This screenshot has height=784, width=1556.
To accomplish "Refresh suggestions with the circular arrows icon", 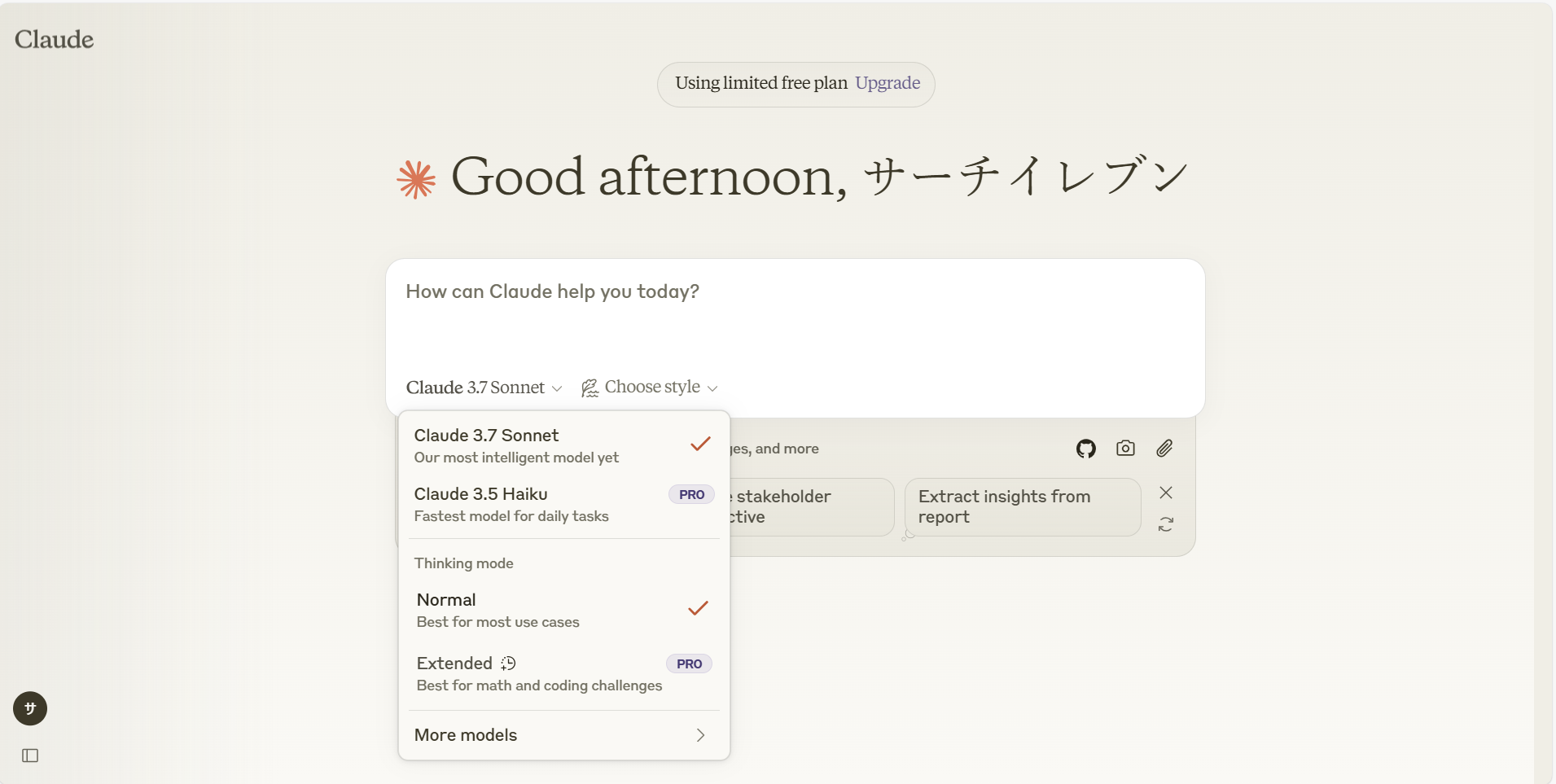I will tap(1165, 524).
